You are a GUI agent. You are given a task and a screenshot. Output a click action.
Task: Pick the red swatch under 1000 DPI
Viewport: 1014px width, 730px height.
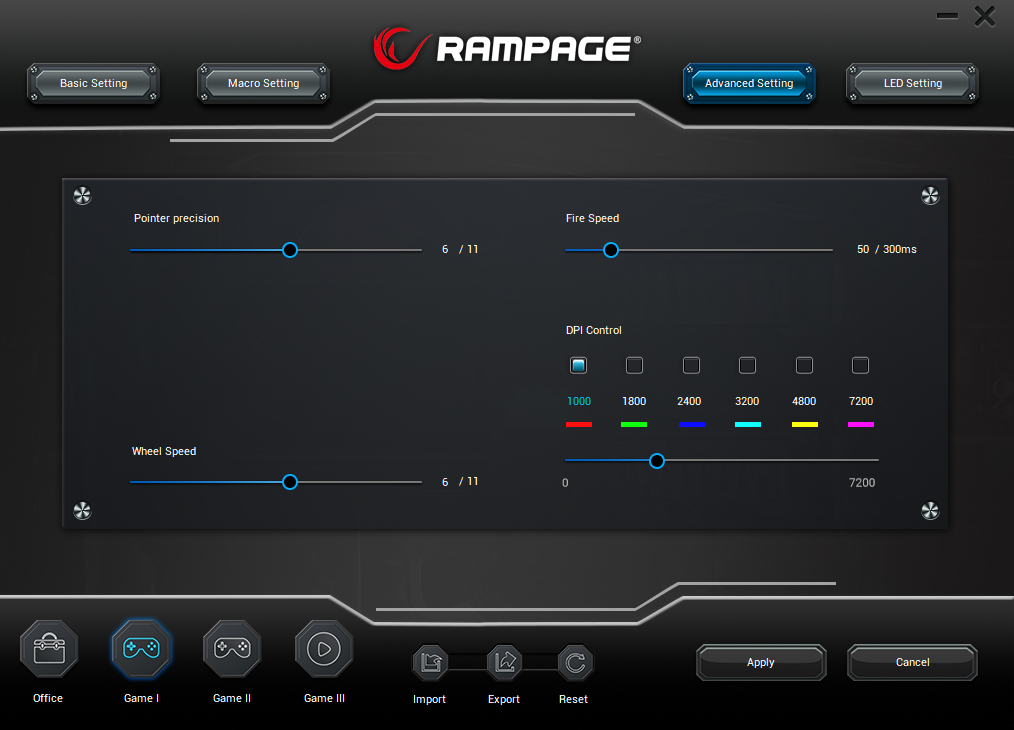579,424
